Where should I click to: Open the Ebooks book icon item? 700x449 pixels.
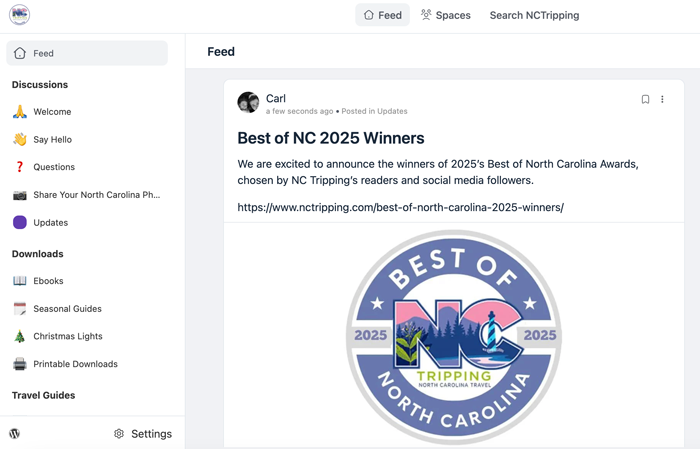coord(20,281)
